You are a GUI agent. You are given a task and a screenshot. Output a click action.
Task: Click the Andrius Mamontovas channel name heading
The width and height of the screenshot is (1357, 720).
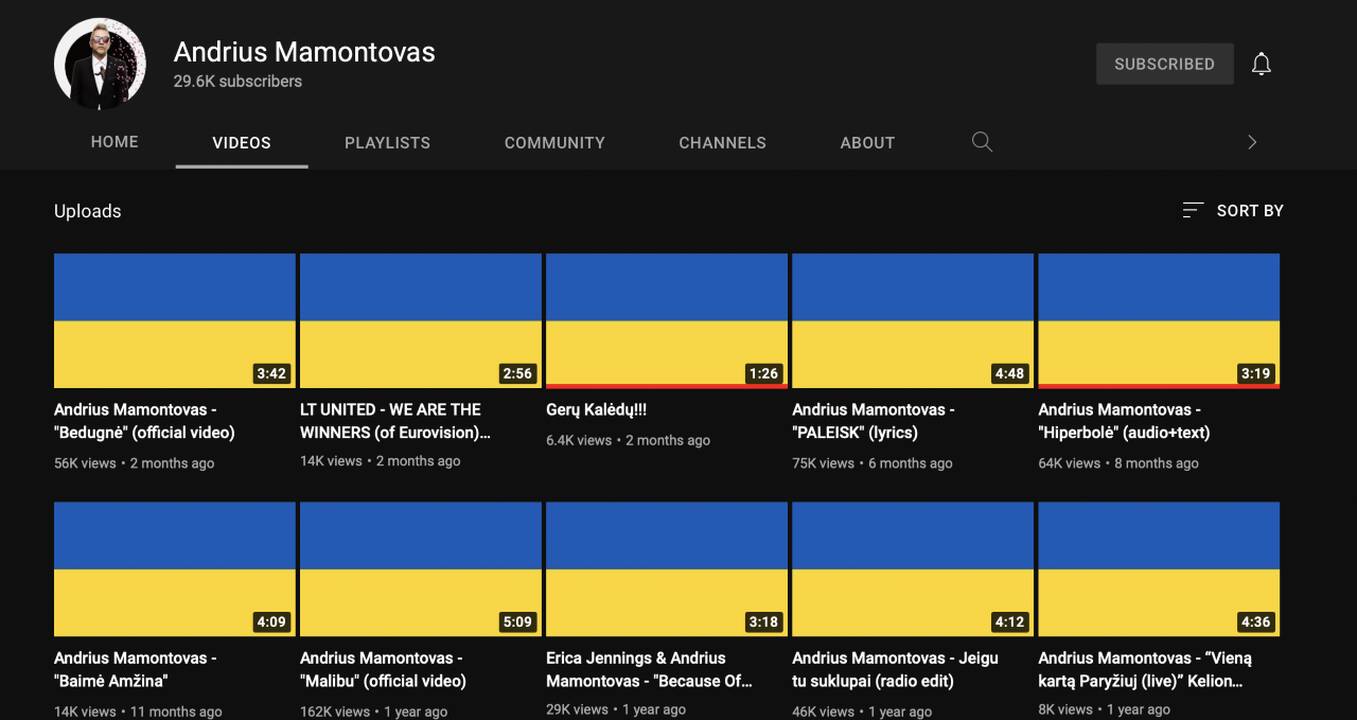(x=304, y=52)
